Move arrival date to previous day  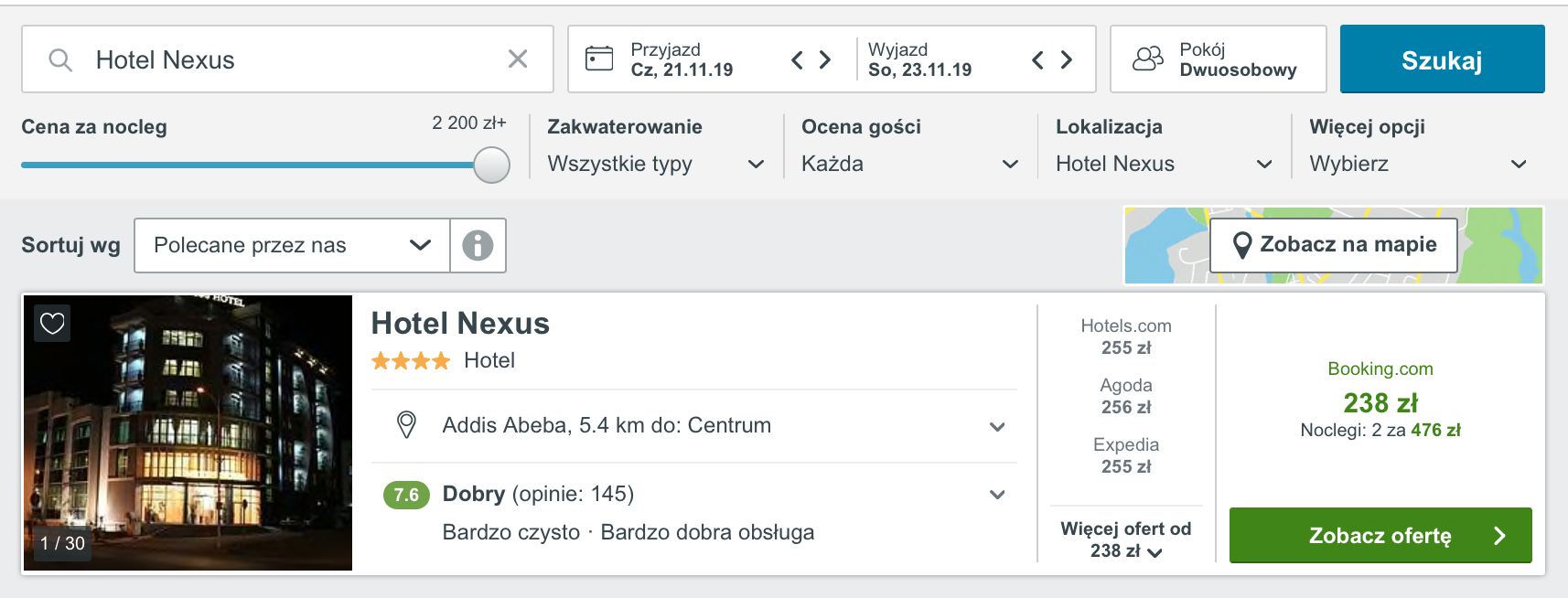coord(797,60)
